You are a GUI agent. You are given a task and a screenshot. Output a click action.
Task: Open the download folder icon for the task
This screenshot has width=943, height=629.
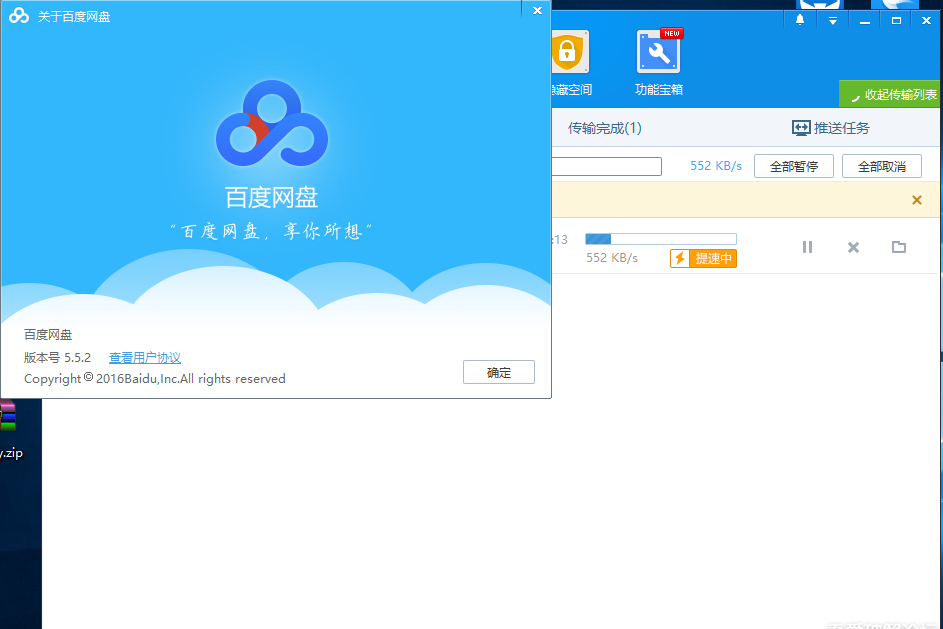click(x=898, y=247)
